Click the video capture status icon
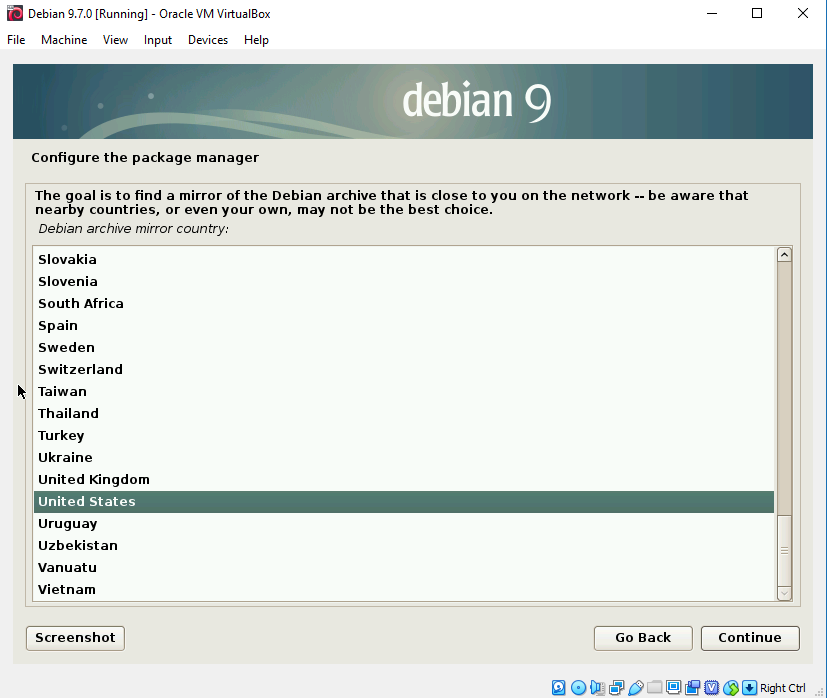827x698 pixels. tap(693, 687)
